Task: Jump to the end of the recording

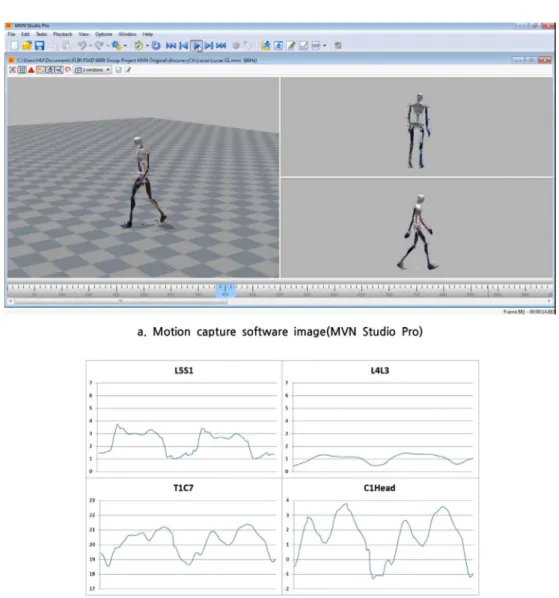Action: [x=221, y=46]
